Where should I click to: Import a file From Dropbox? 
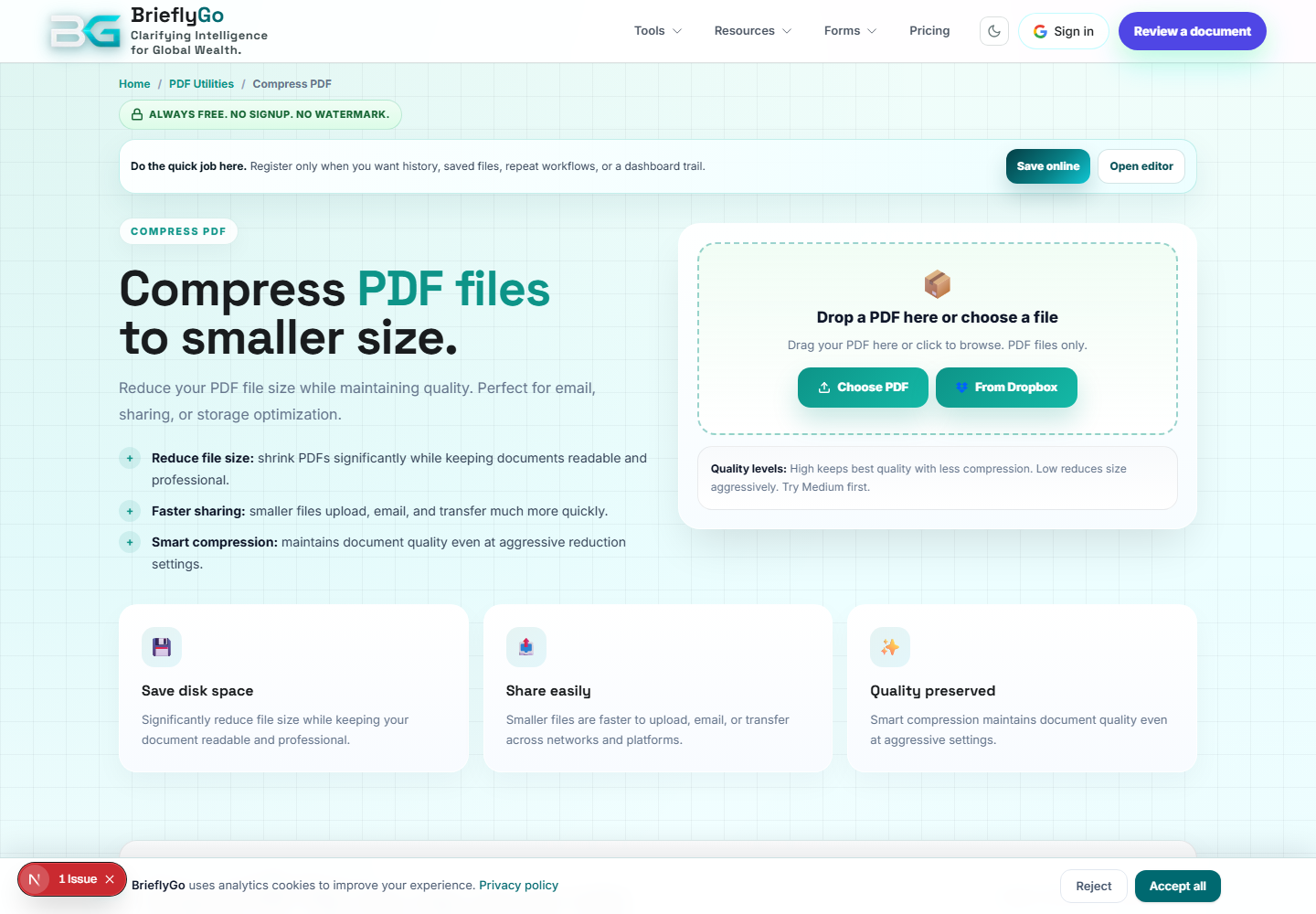point(1006,388)
